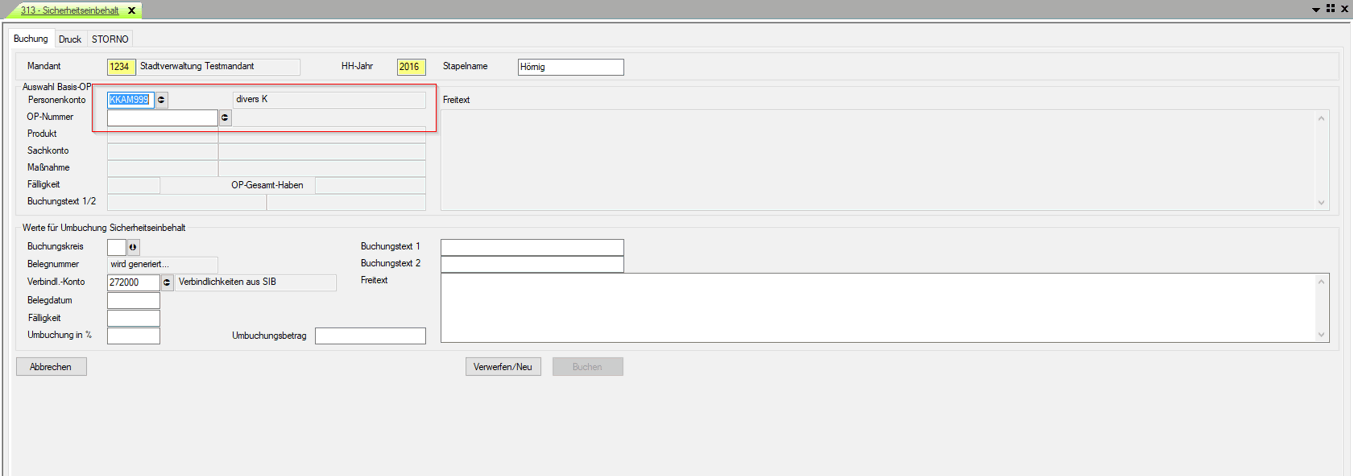
Task: Open the Buchungskreis selection icon
Action: pos(133,247)
